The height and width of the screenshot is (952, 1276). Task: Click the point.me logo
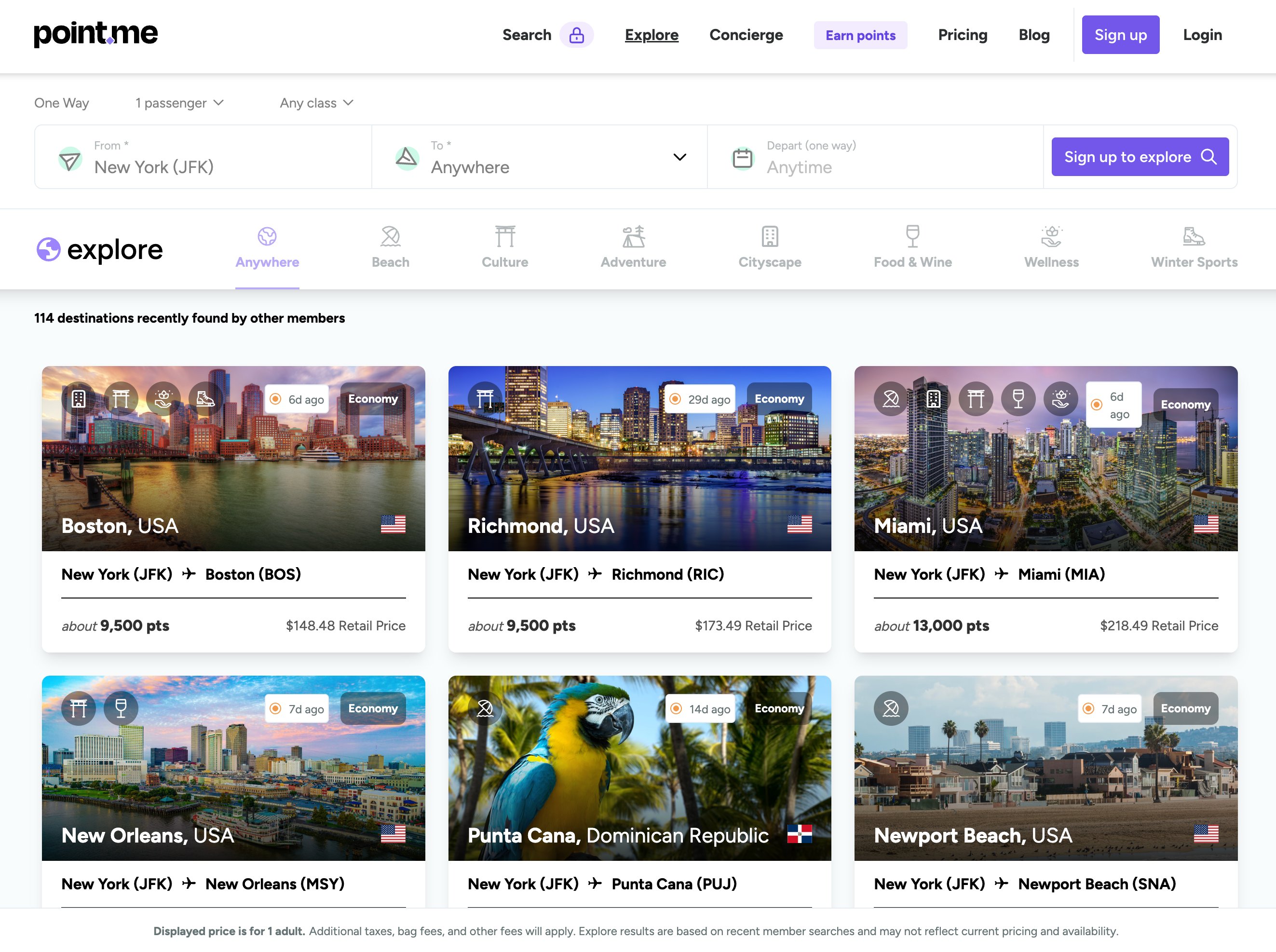click(x=95, y=34)
